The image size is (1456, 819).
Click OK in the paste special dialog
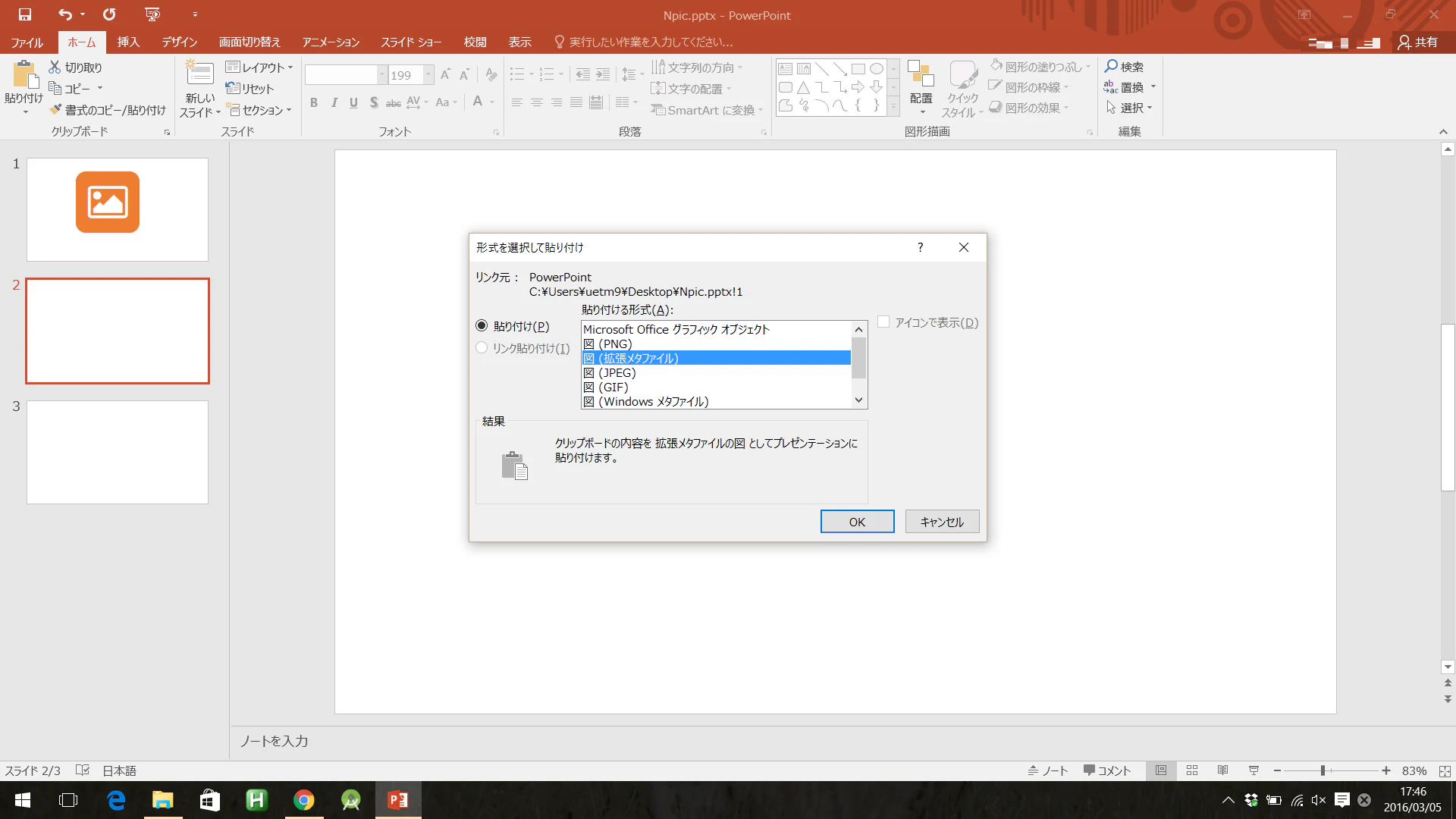click(x=857, y=522)
